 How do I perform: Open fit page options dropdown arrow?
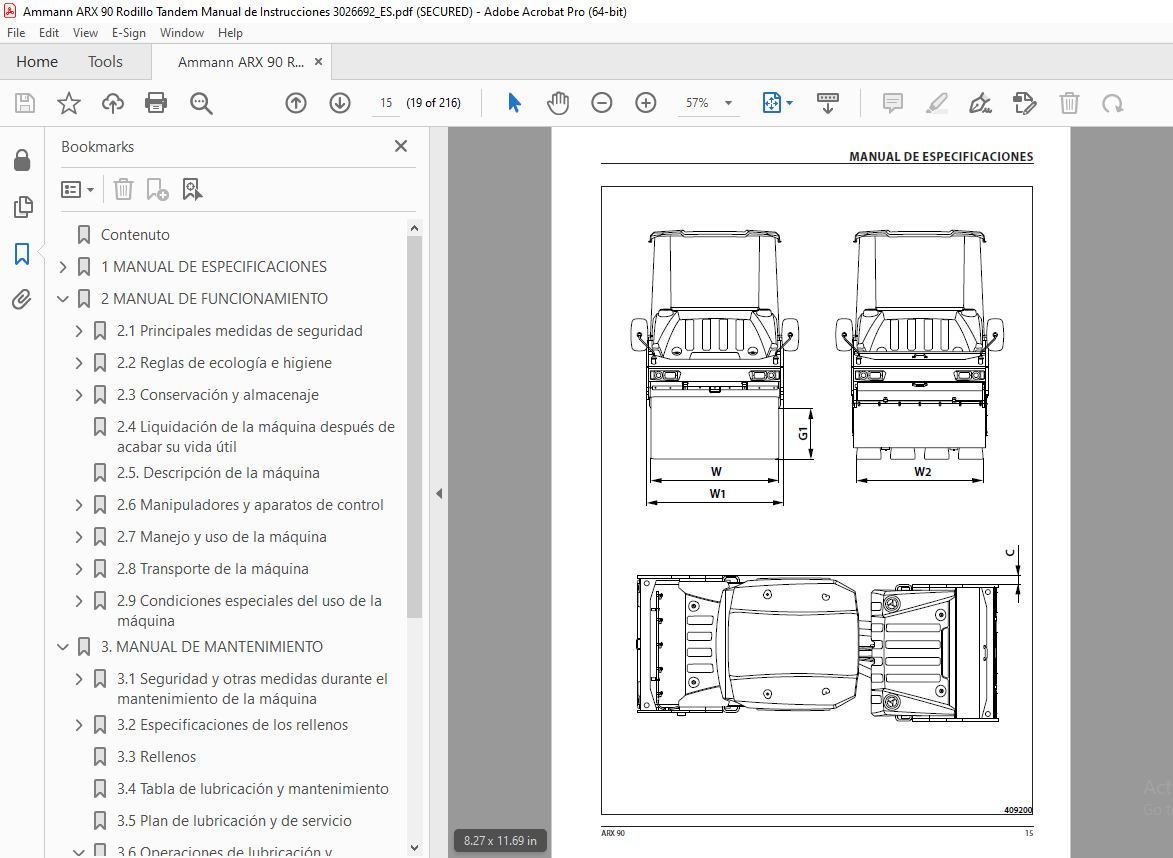pyautogui.click(x=790, y=103)
